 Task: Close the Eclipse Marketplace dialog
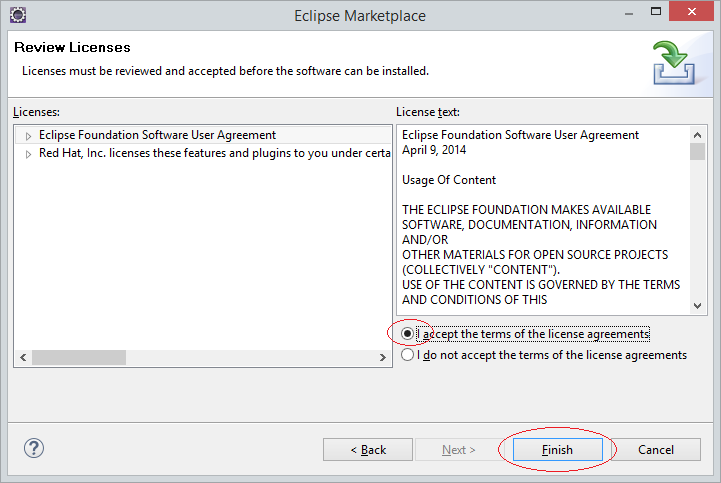click(692, 12)
